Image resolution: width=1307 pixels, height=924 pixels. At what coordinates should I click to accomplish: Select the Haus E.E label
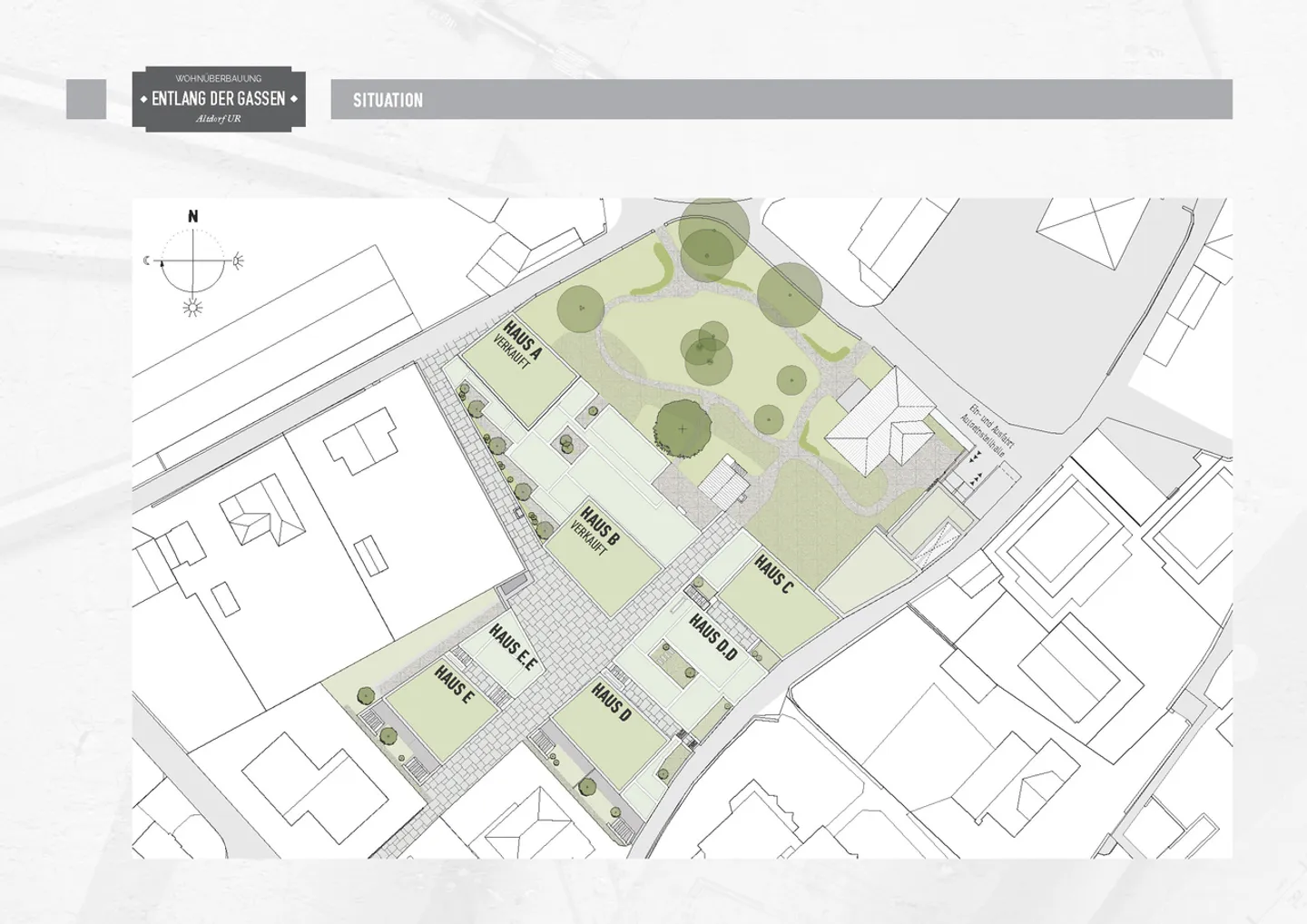coord(513,646)
